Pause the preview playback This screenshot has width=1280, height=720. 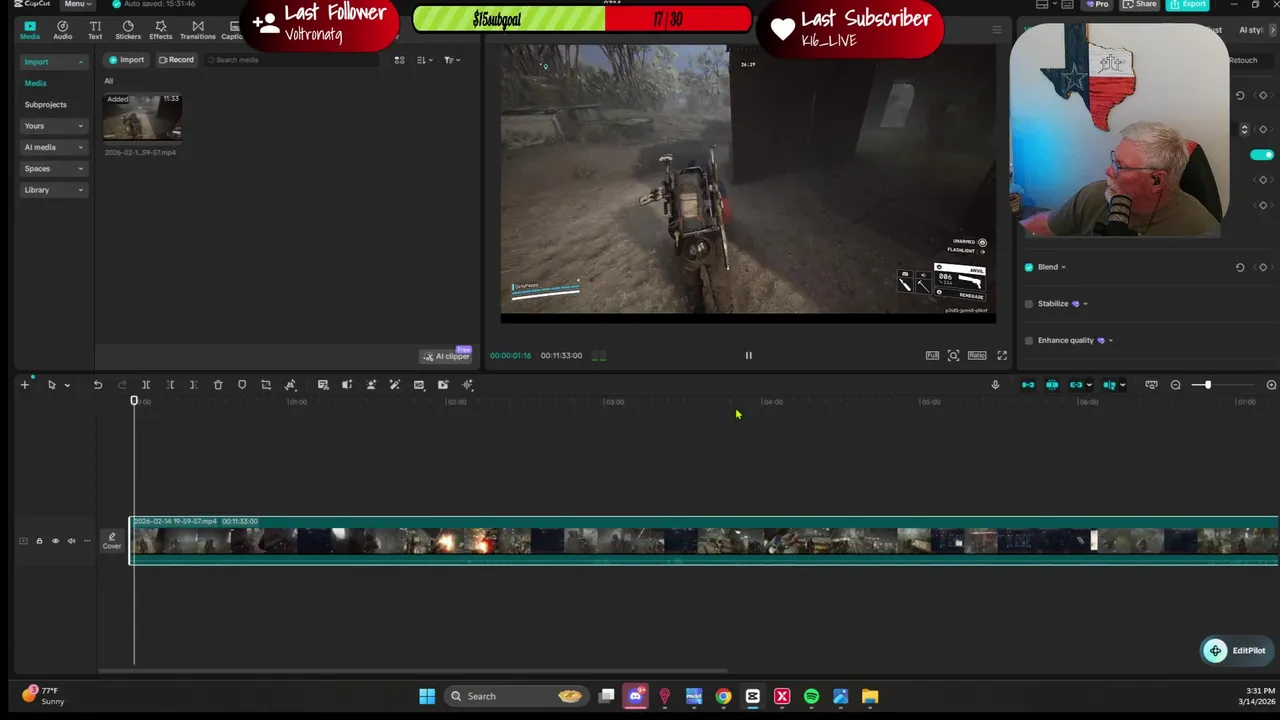(748, 355)
